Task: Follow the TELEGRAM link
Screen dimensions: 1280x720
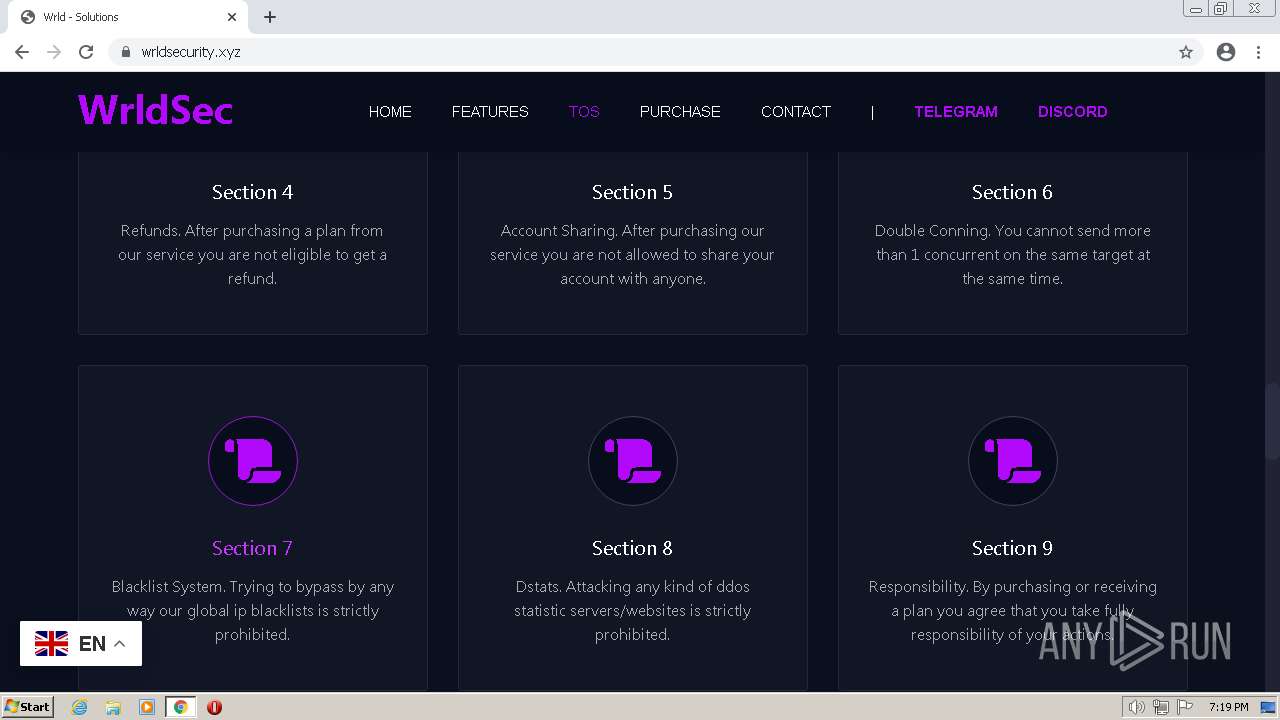Action: (x=956, y=111)
